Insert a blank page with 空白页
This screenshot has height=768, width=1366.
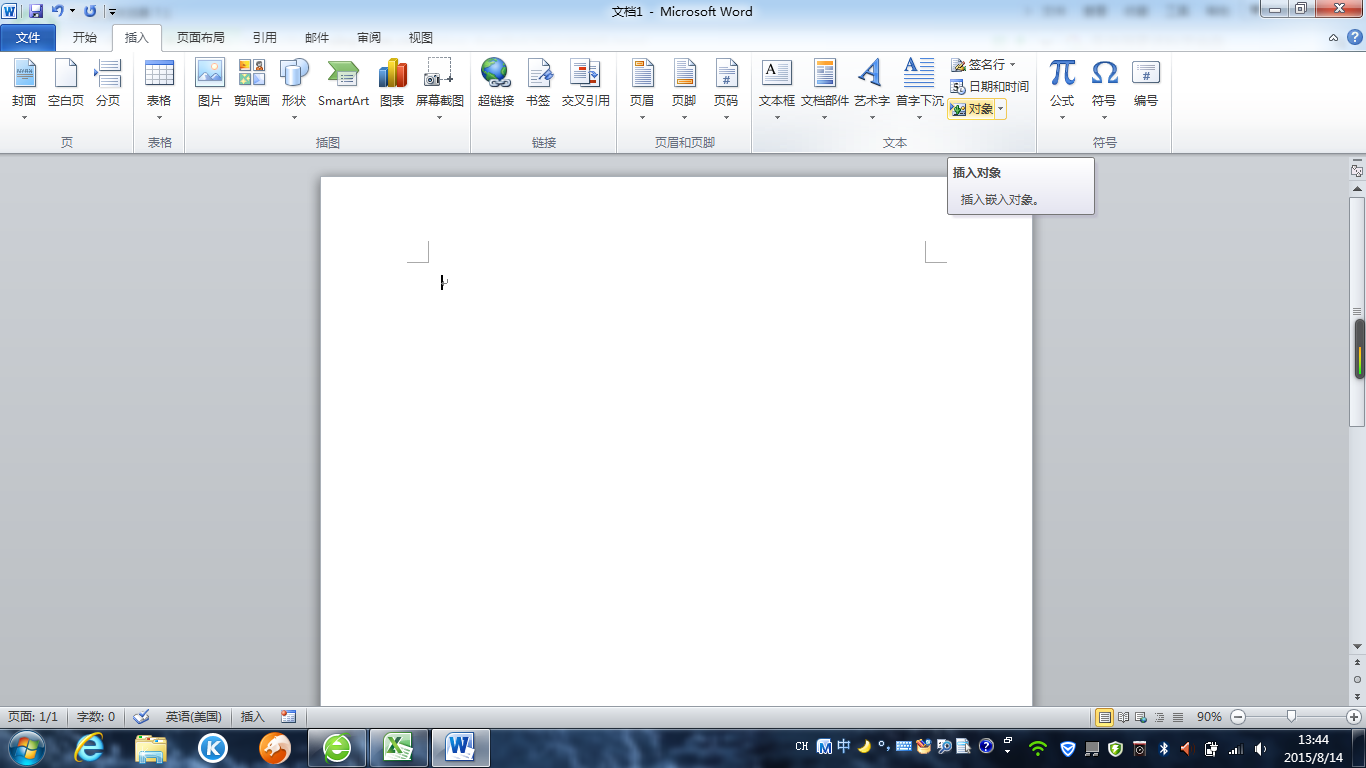point(66,83)
